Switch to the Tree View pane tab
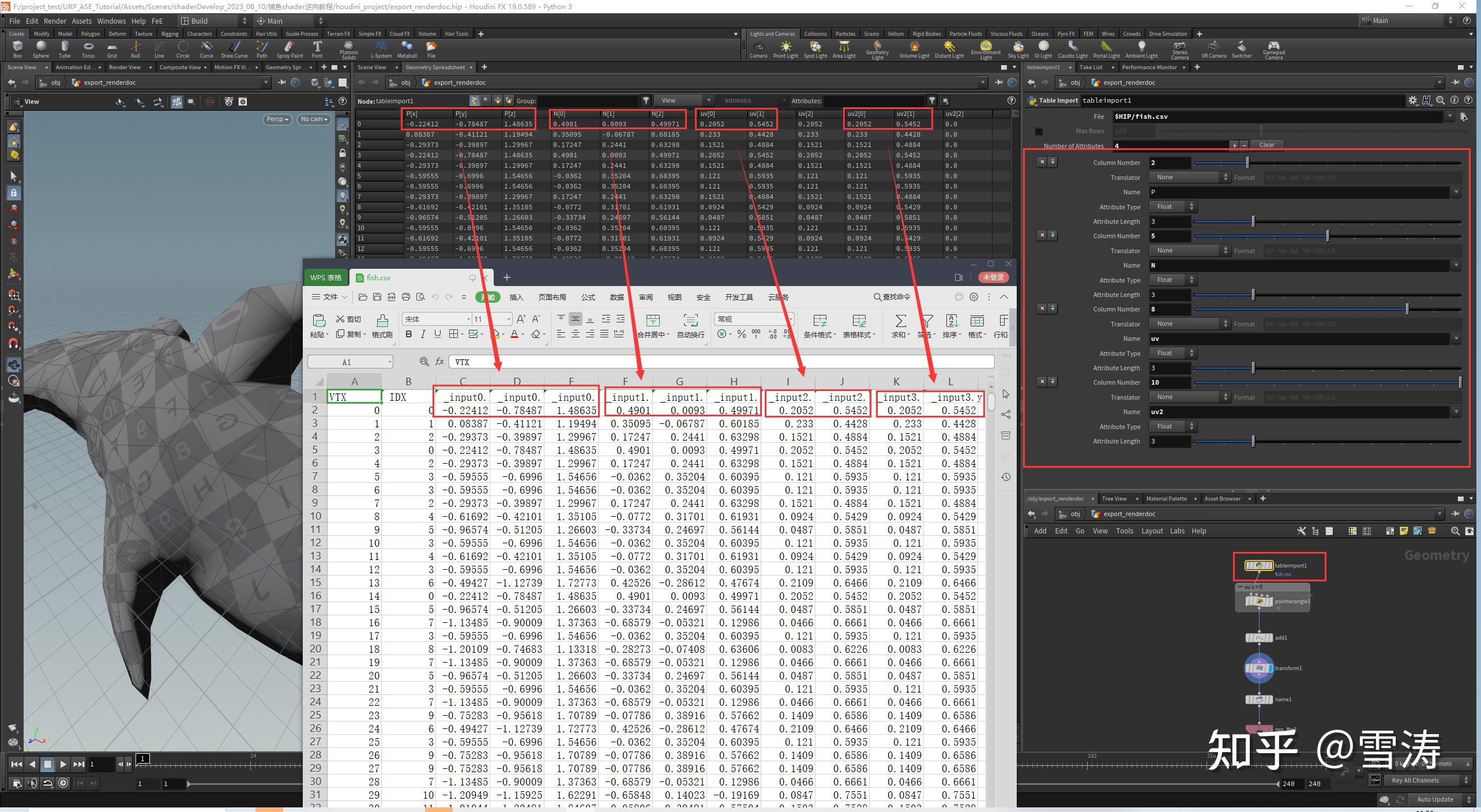The height and width of the screenshot is (812, 1481). (x=1114, y=499)
